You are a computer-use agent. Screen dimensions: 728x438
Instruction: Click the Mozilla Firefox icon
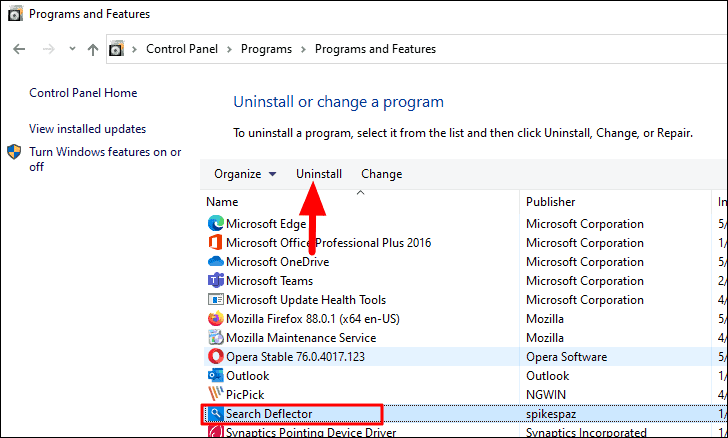(x=215, y=319)
